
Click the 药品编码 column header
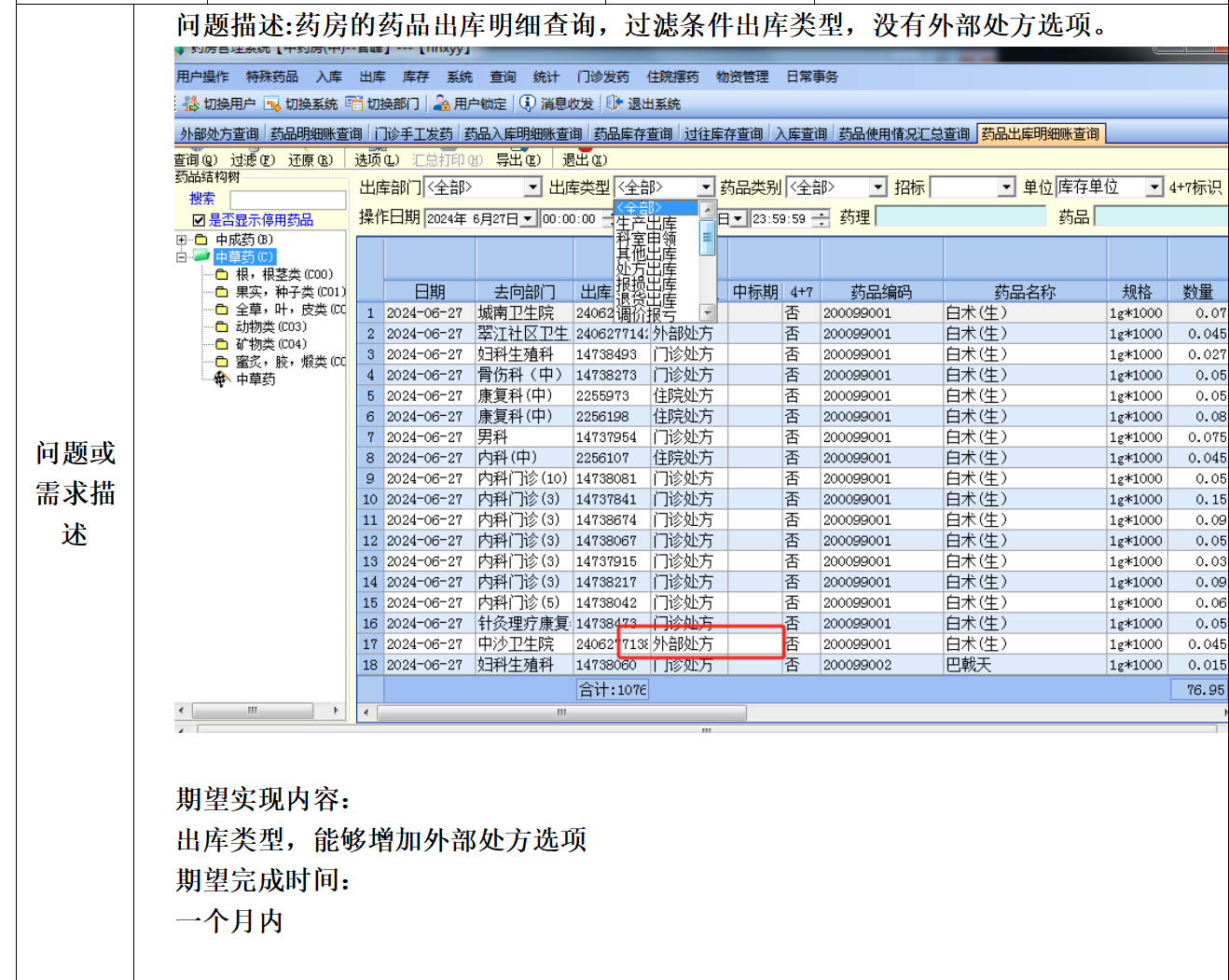coord(882,292)
